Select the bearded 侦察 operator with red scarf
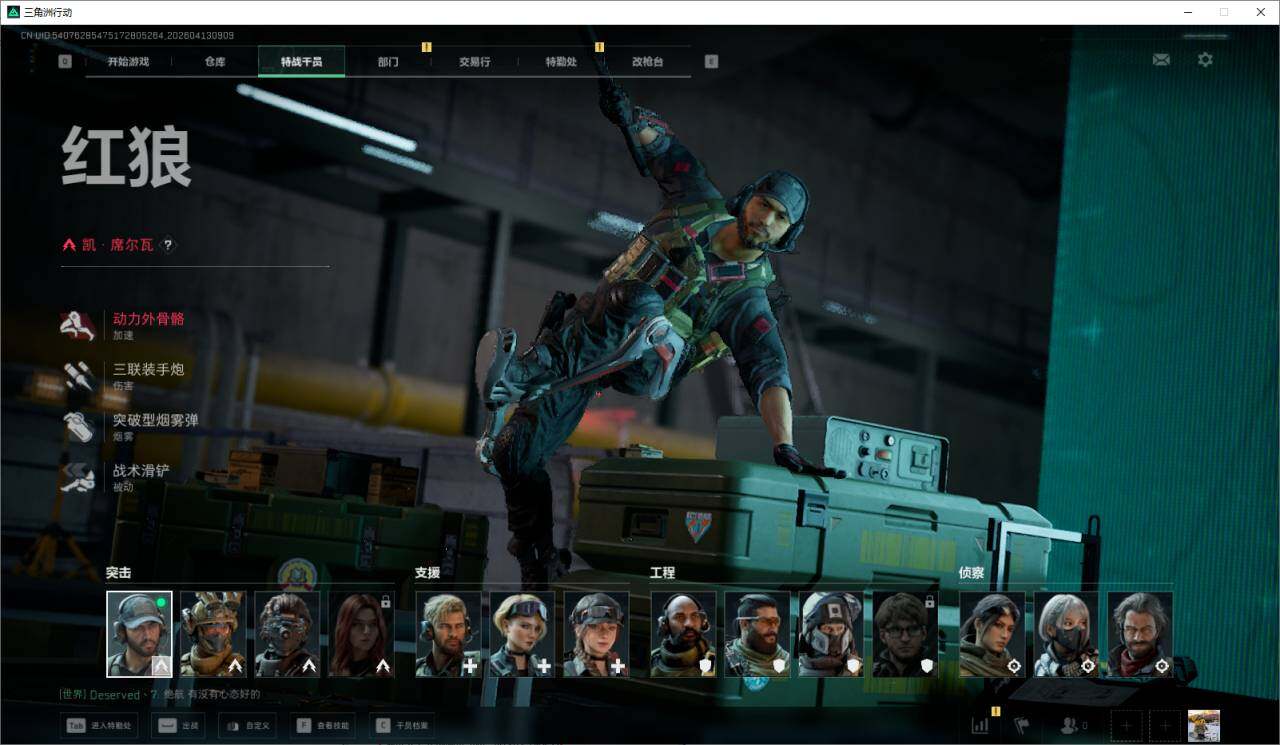1280x745 pixels. click(x=1140, y=634)
